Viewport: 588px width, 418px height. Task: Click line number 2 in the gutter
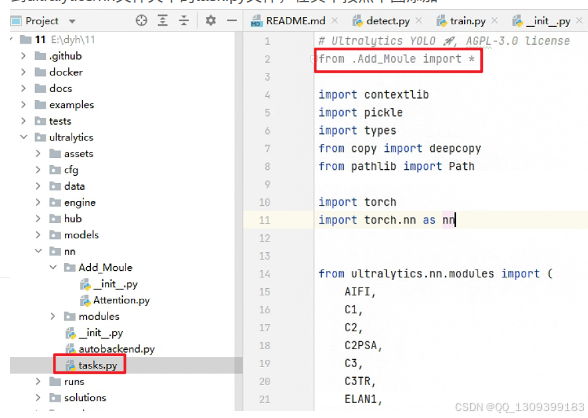267,59
